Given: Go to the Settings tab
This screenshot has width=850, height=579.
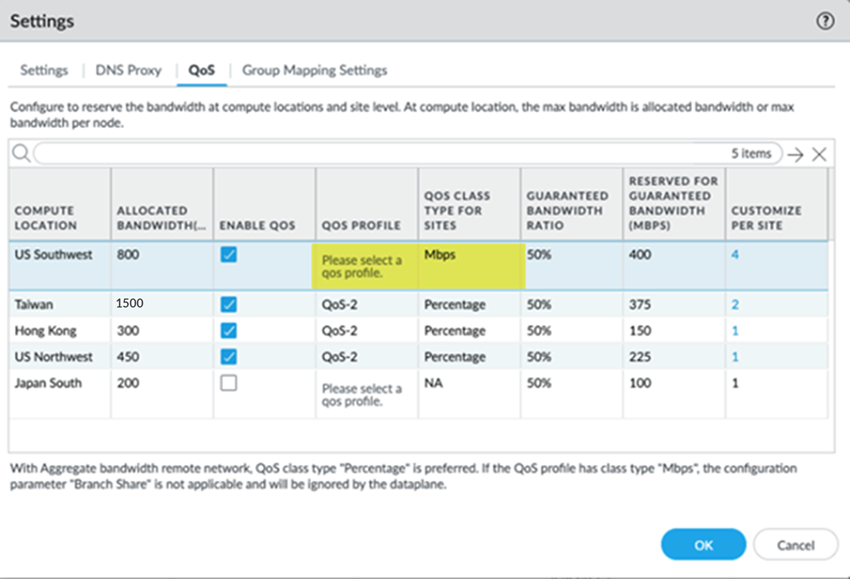Looking at the screenshot, I should [x=44, y=71].
